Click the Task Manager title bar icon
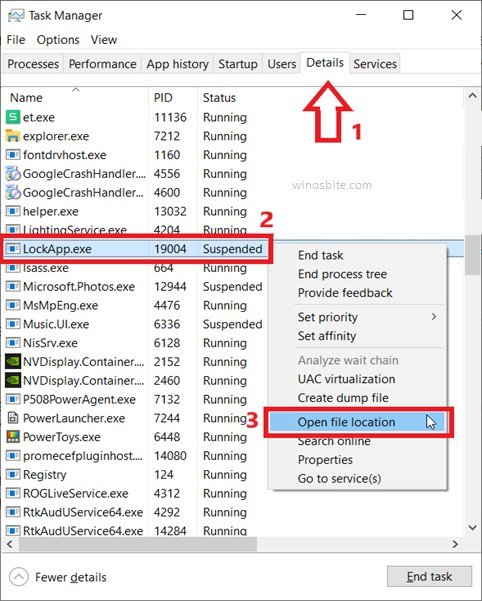The height and width of the screenshot is (601, 482). tap(16, 15)
